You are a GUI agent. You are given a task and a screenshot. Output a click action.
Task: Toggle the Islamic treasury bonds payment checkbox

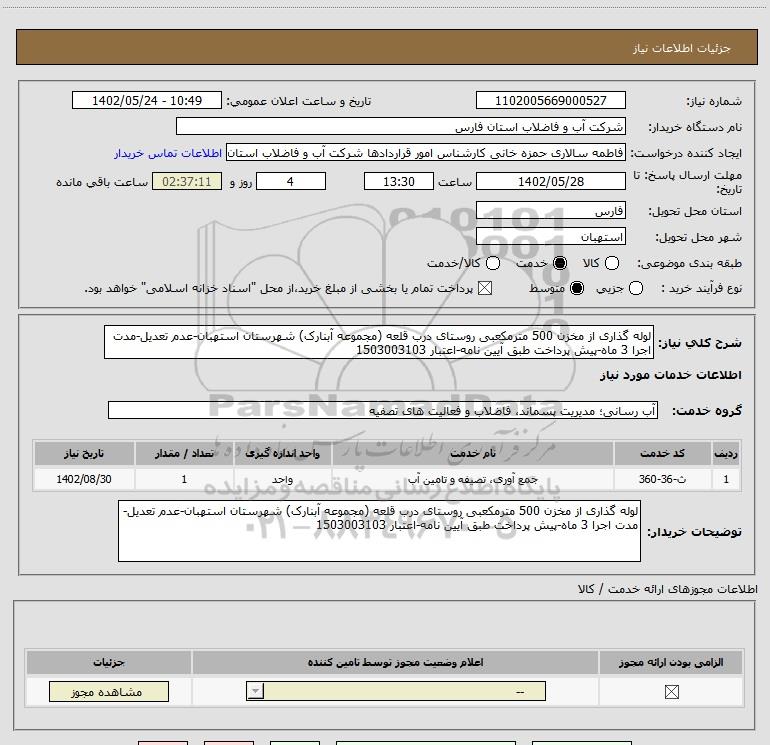tap(485, 288)
